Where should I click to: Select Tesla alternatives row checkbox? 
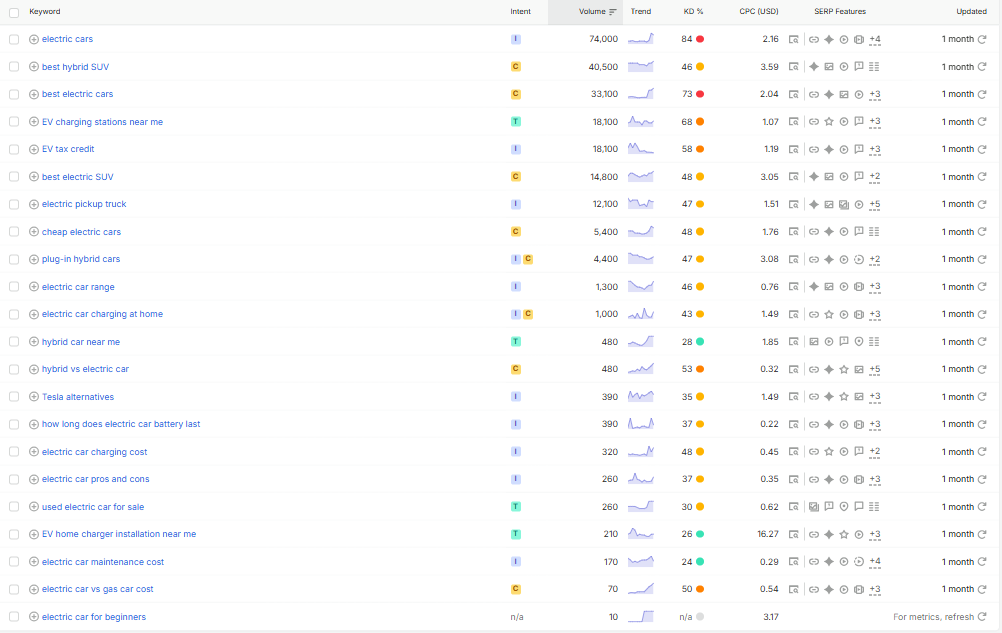click(x=14, y=397)
